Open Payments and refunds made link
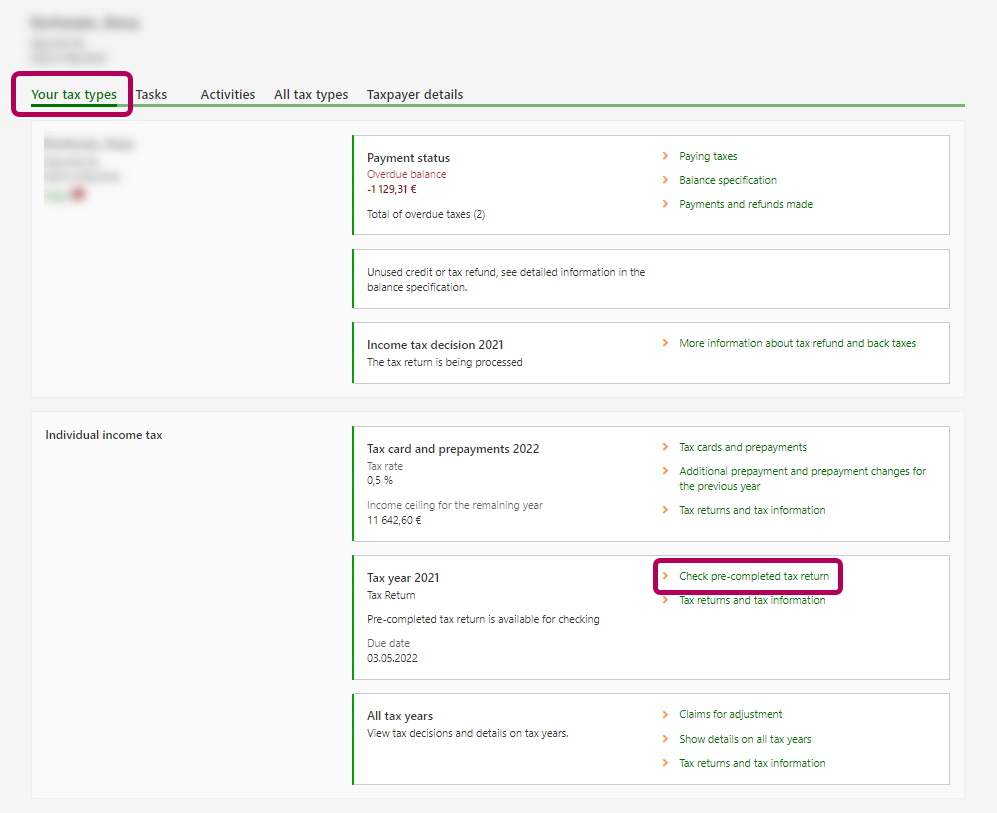The image size is (997, 813). tap(745, 204)
